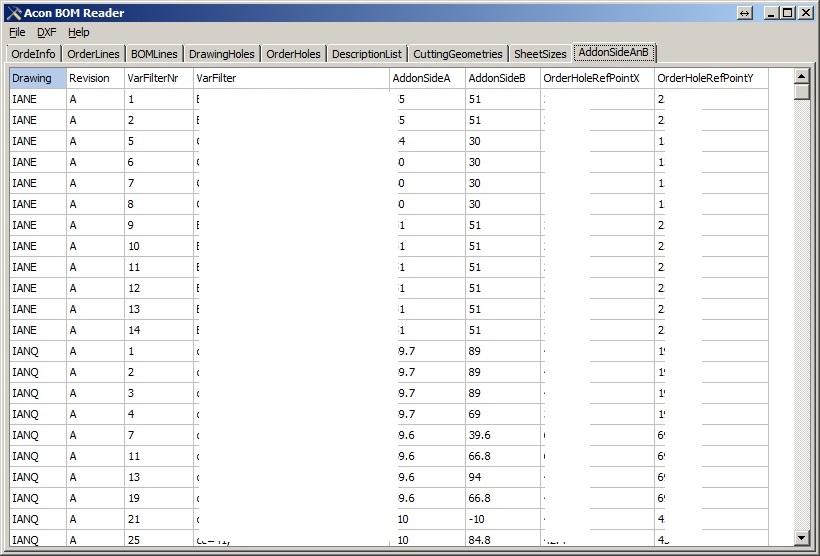Switch to the SheetSizes tab
The image size is (820, 556).
540,54
